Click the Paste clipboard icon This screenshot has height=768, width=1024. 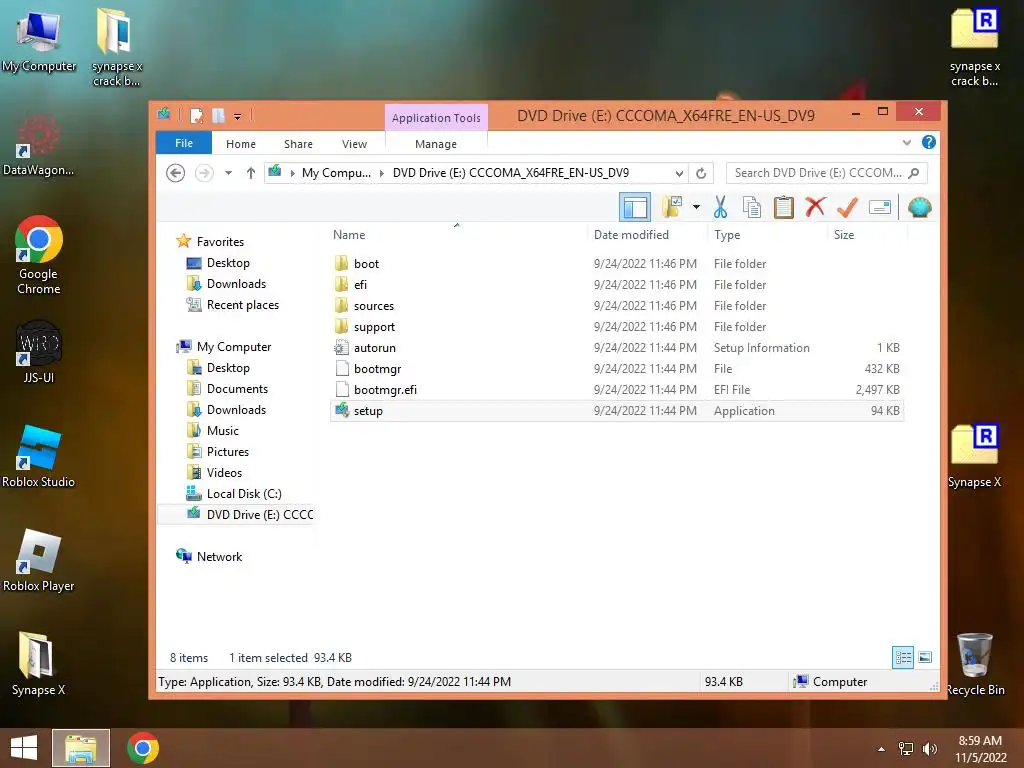783,208
